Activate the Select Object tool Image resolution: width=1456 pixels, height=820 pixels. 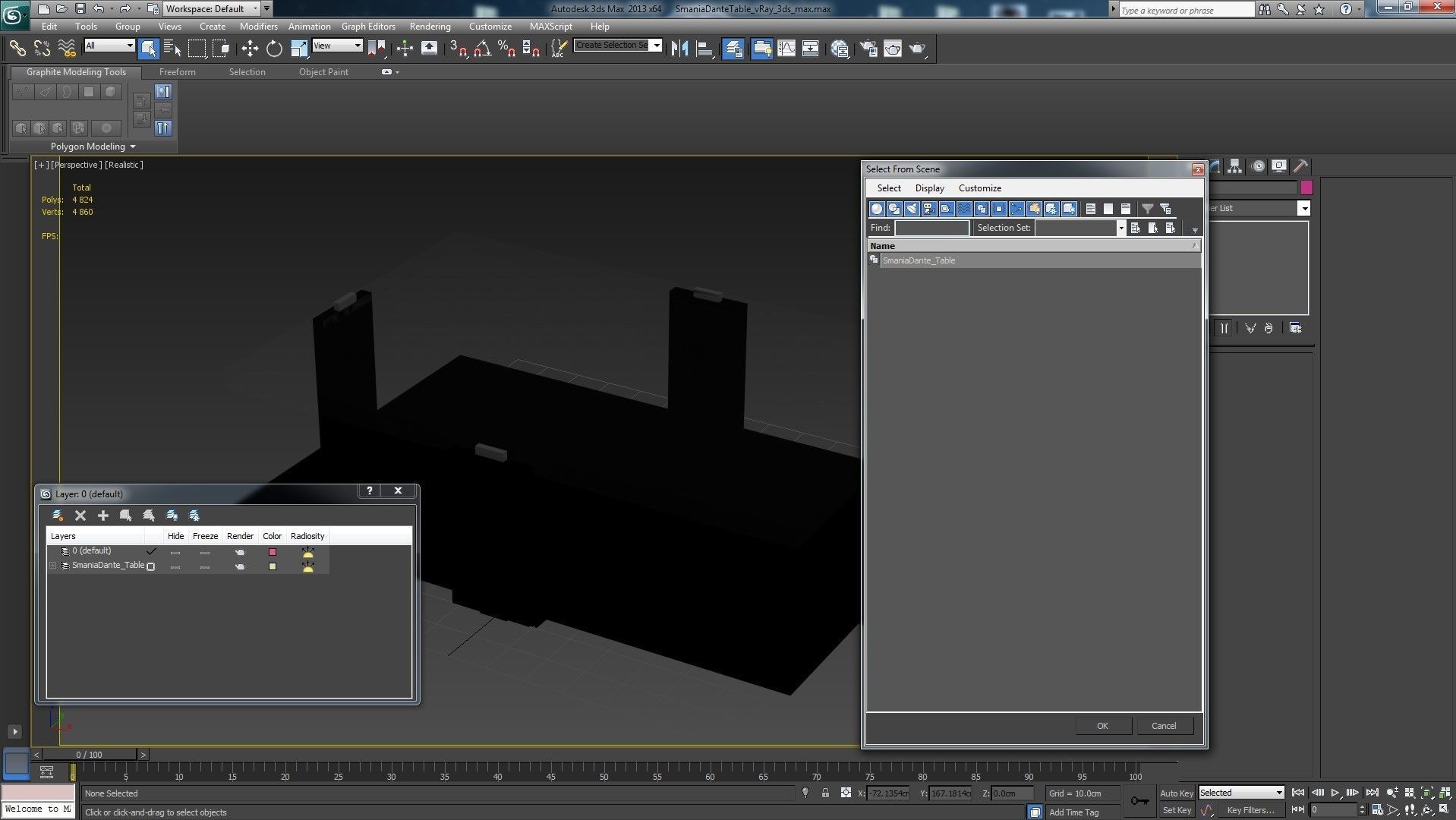coord(148,49)
